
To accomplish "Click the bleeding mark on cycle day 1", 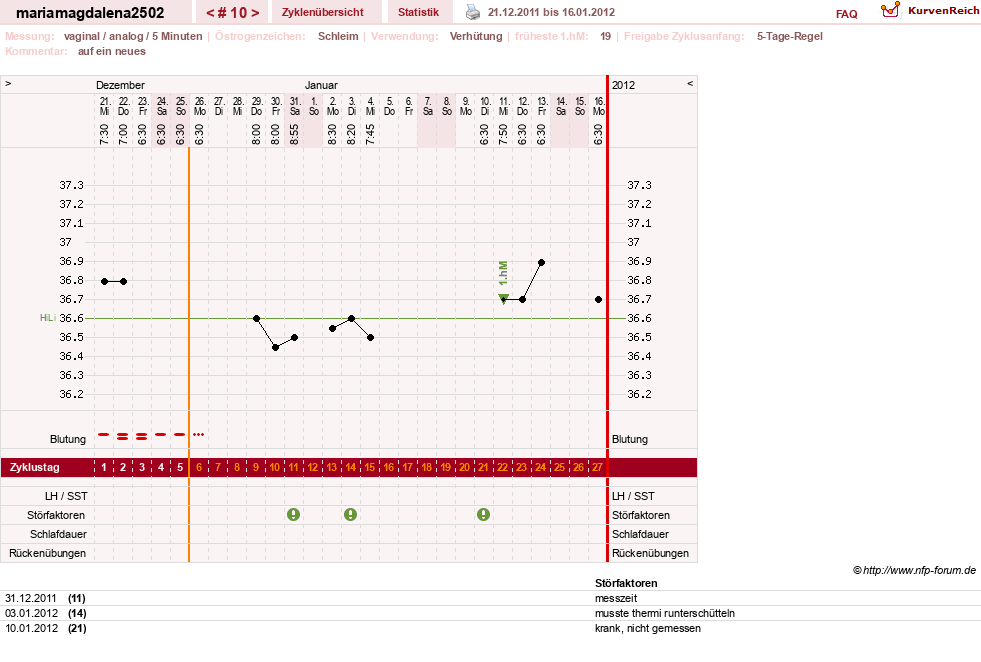I will [x=104, y=434].
